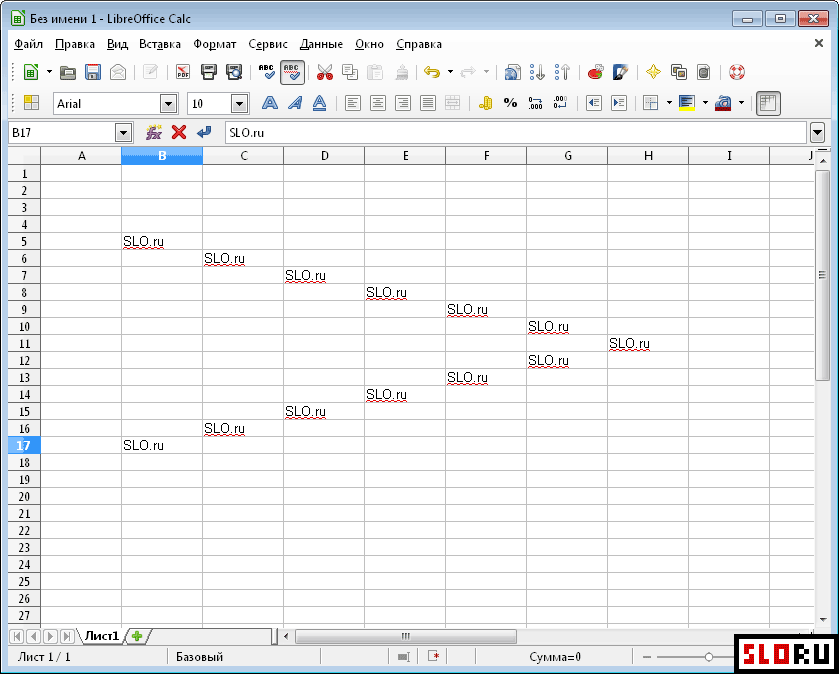
Task: Open LibreOffice help lifebuoy icon
Action: click(737, 72)
